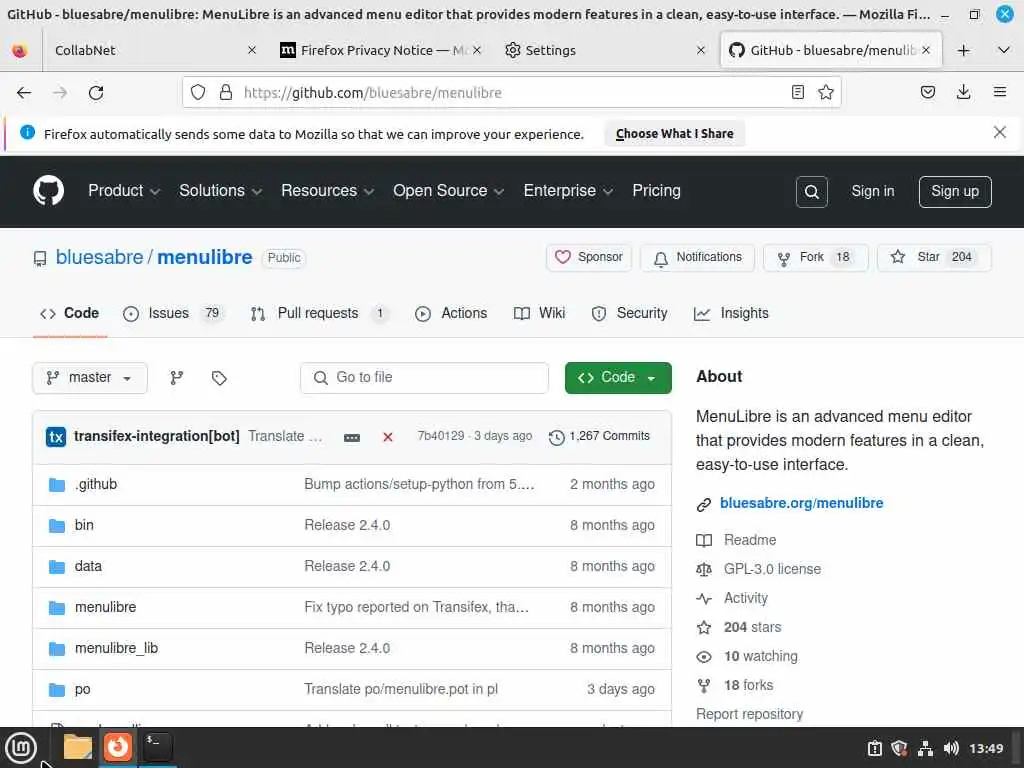Open the list all tabs chevron
Image resolution: width=1024 pixels, height=768 pixels.
click(1004, 50)
